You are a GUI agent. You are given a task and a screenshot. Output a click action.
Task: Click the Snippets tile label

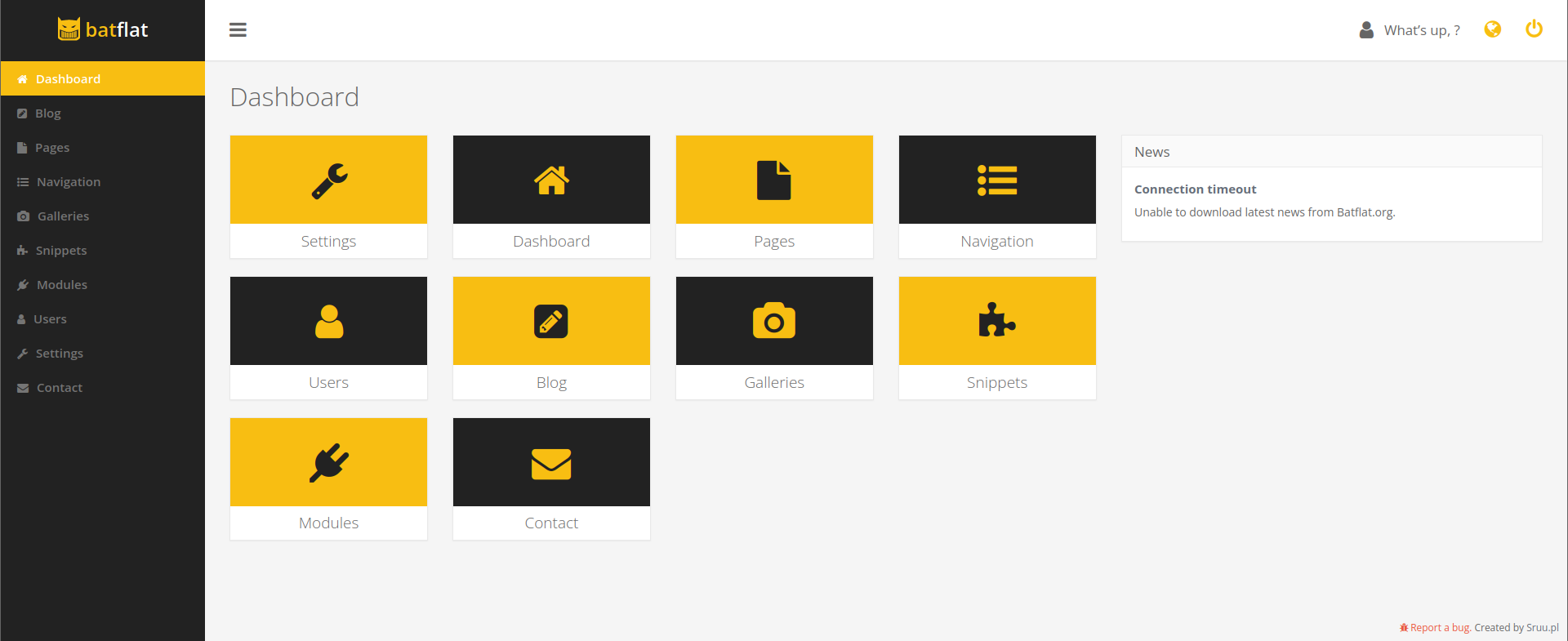(x=997, y=382)
